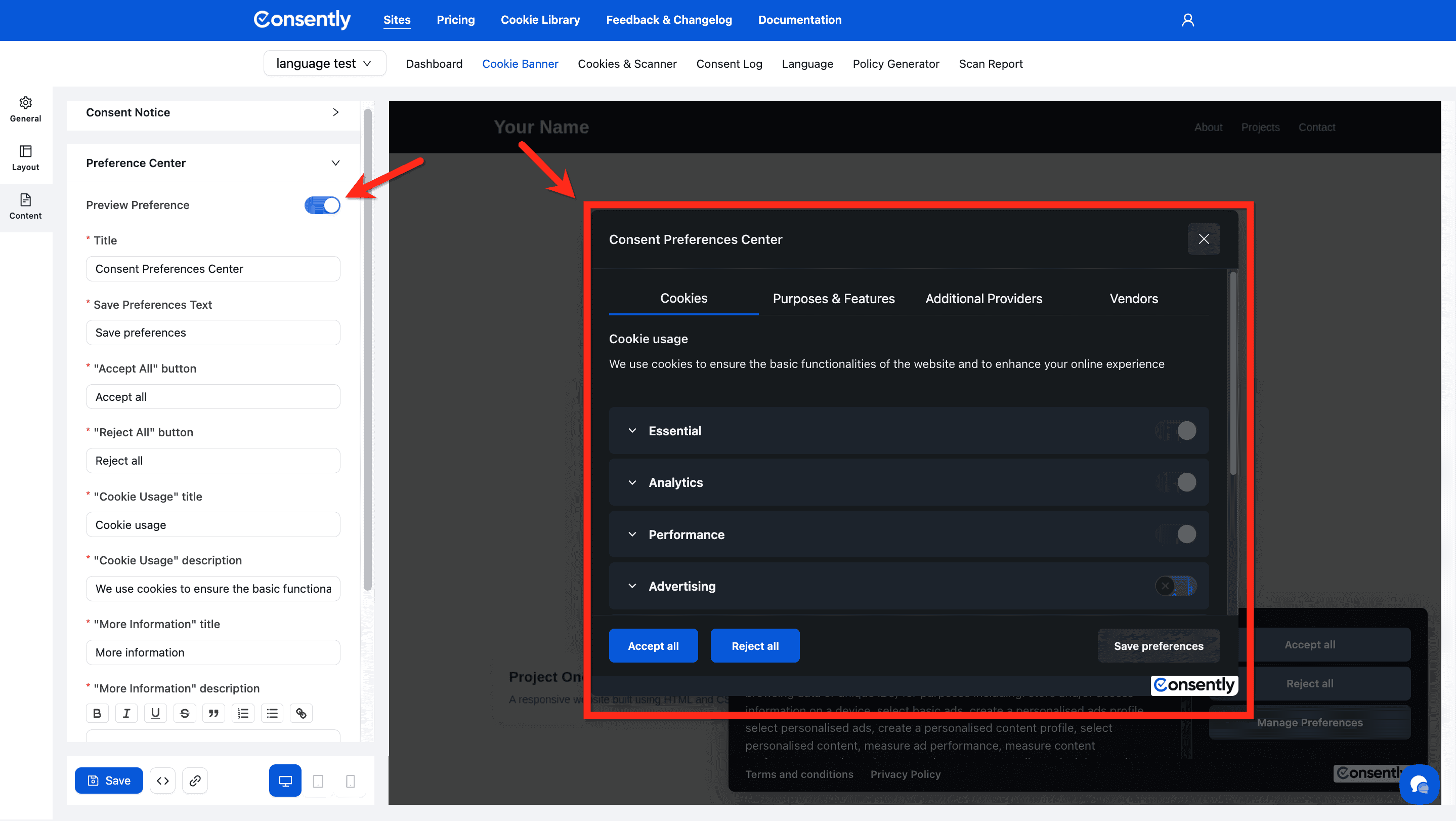The image size is (1456, 821).
Task: Switch to Purposes & Features tab
Action: tap(834, 299)
